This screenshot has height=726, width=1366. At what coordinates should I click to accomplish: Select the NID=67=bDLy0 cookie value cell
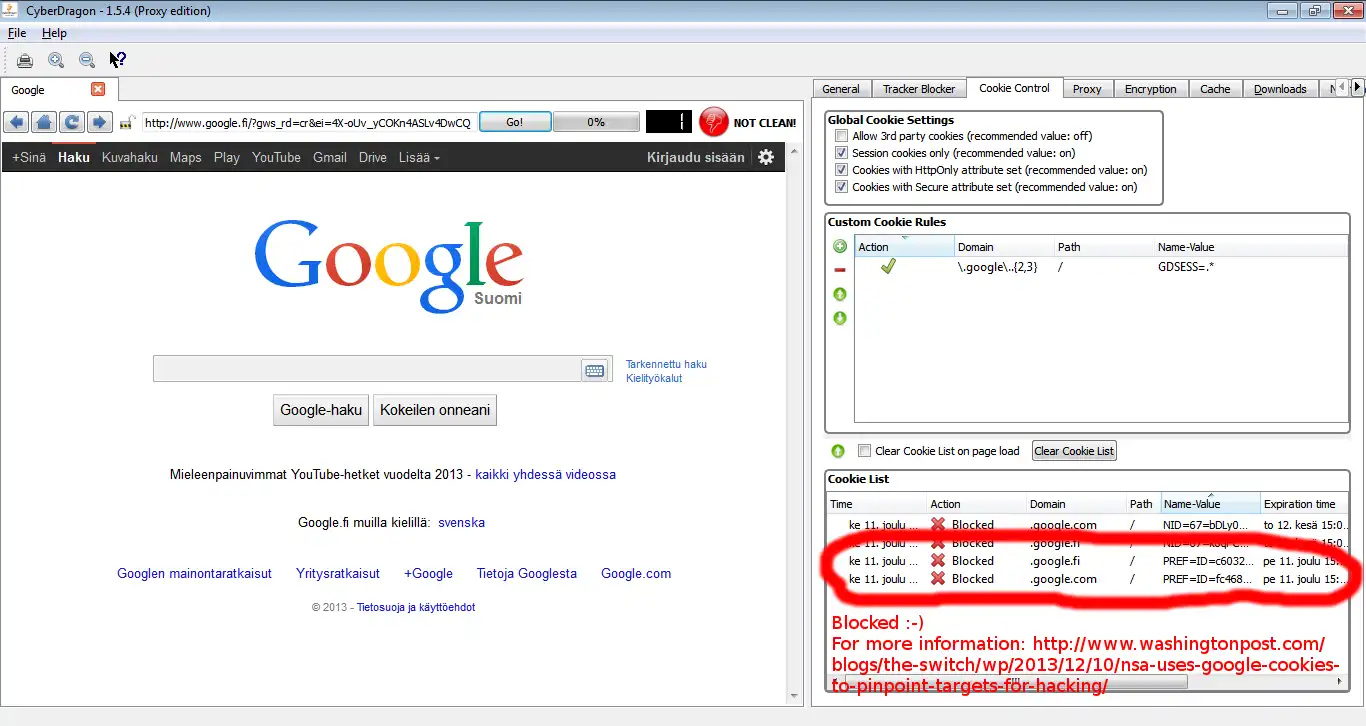1206,524
